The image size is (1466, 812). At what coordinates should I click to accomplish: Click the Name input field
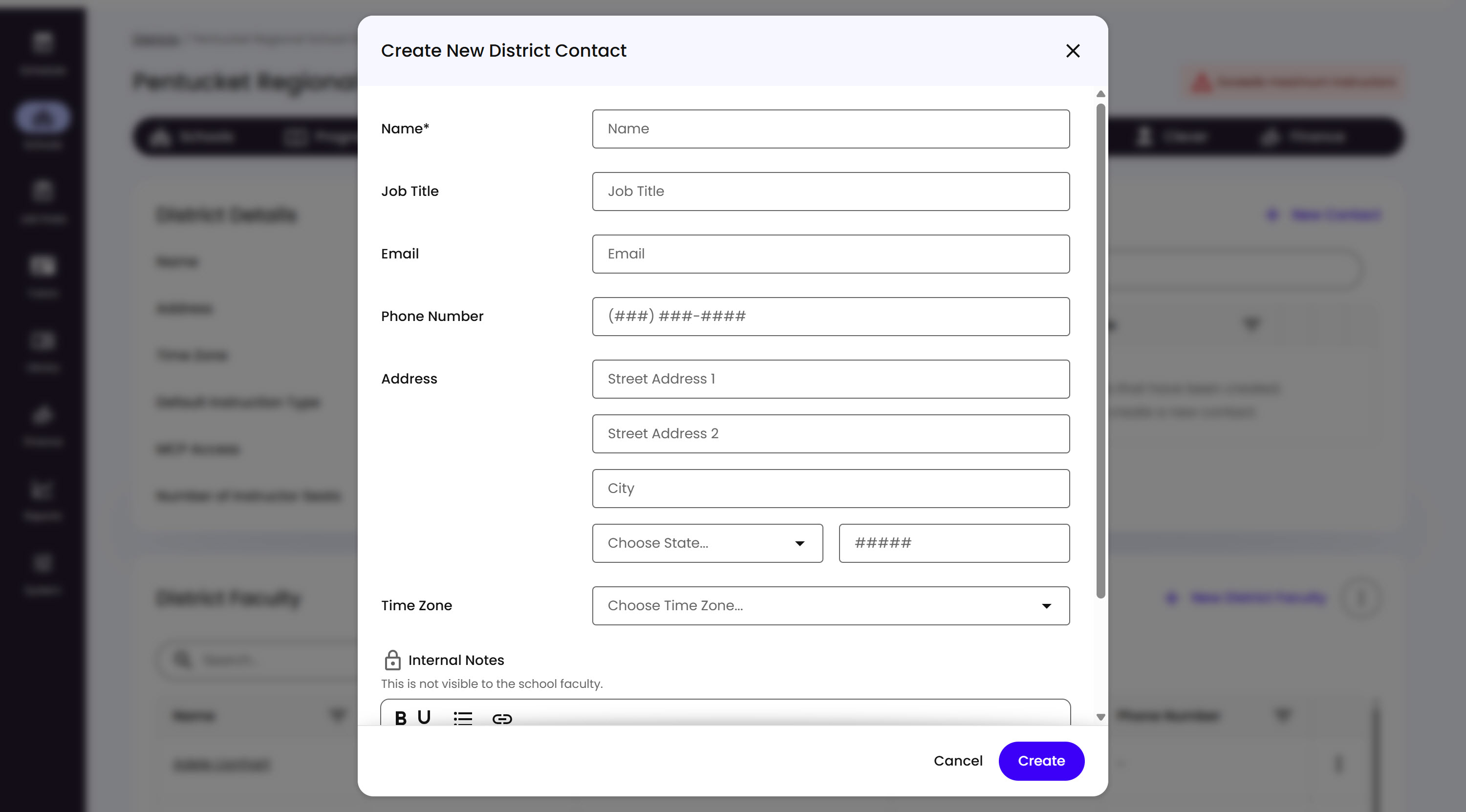point(831,129)
